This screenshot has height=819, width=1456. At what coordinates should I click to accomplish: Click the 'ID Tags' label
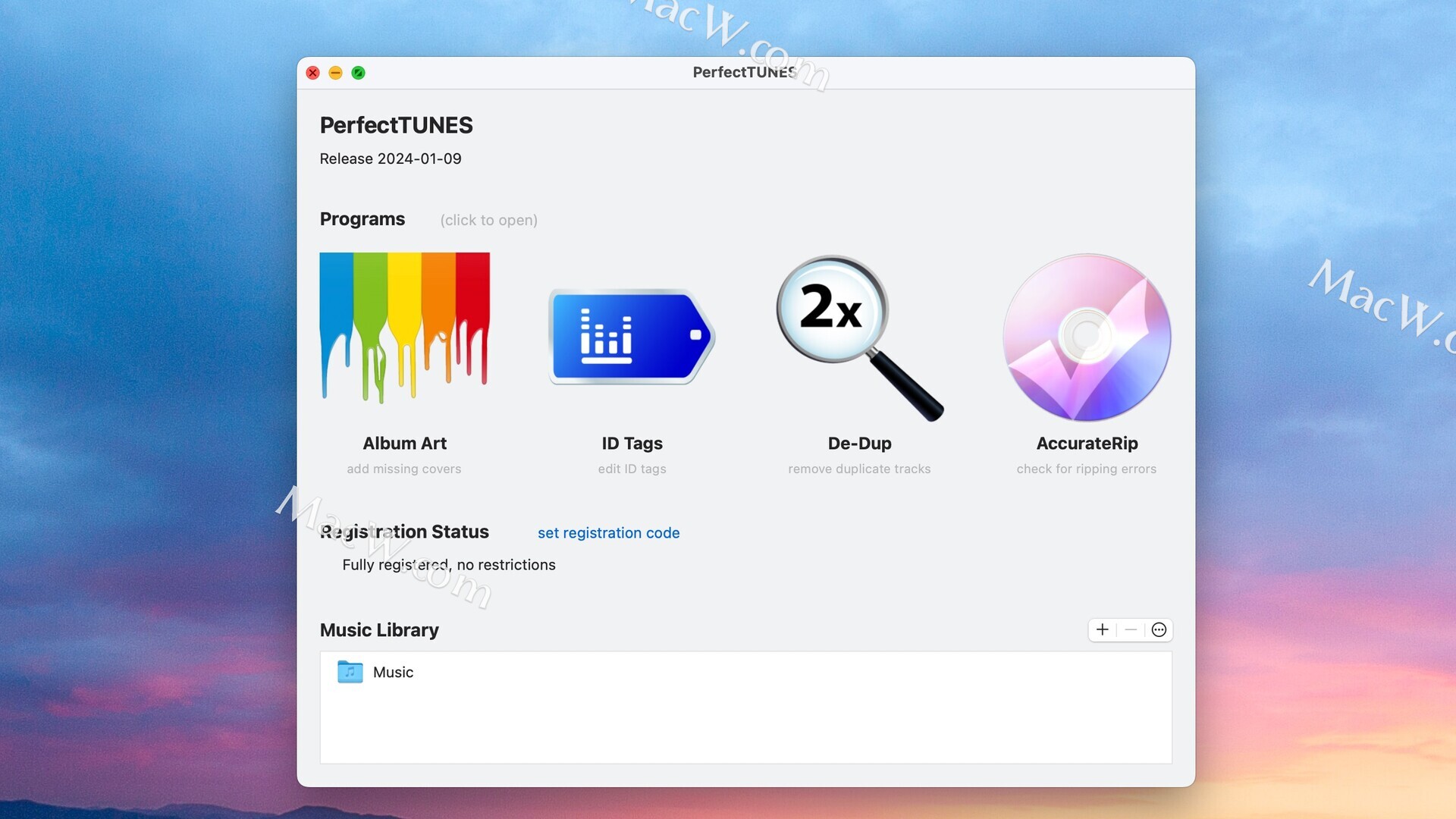632,443
